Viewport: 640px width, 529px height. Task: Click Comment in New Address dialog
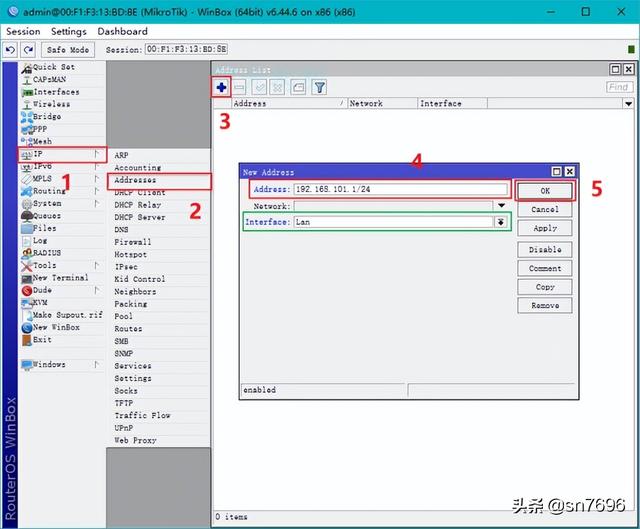545,268
